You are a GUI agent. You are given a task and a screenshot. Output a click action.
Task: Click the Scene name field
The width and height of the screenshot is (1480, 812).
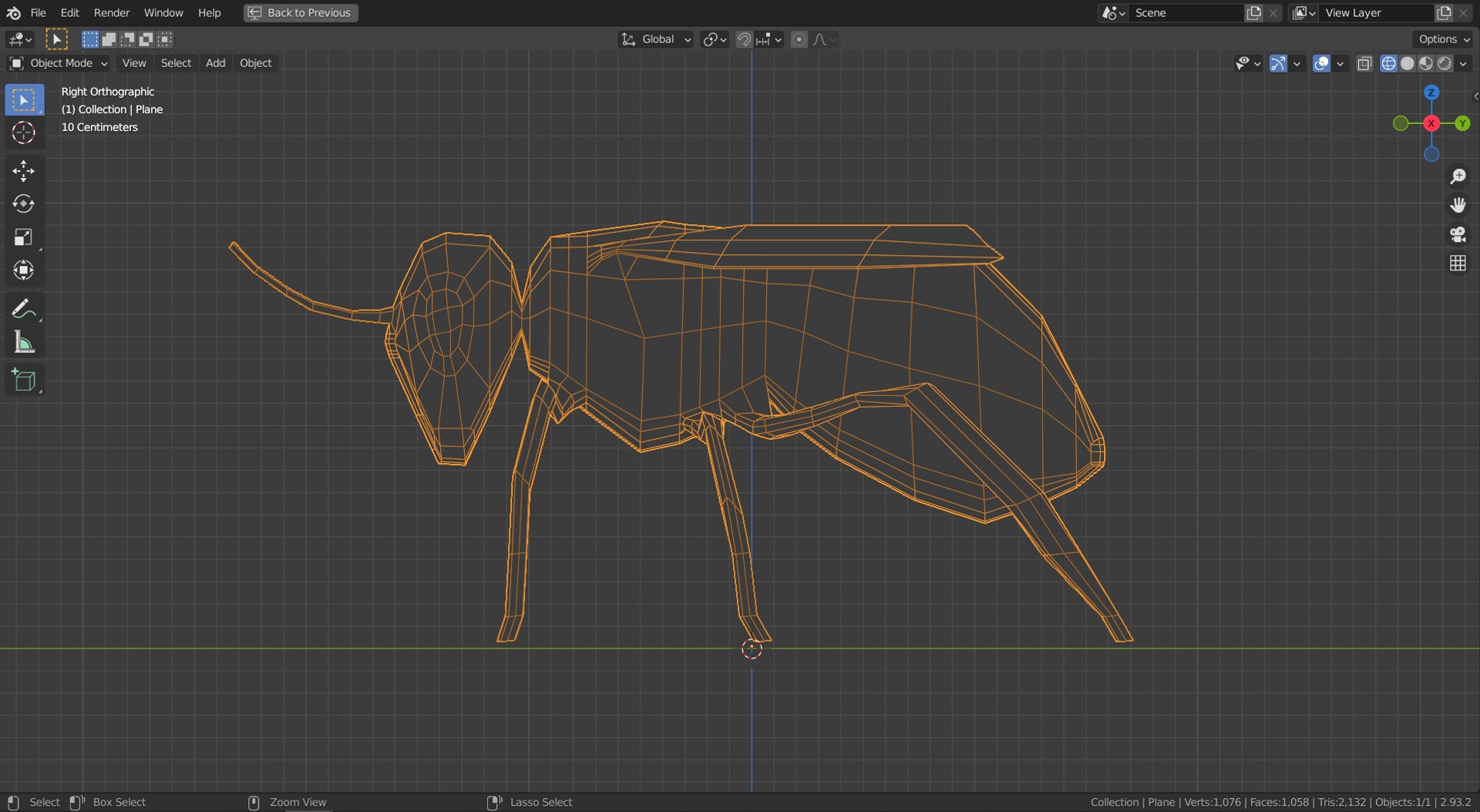[x=1186, y=13]
